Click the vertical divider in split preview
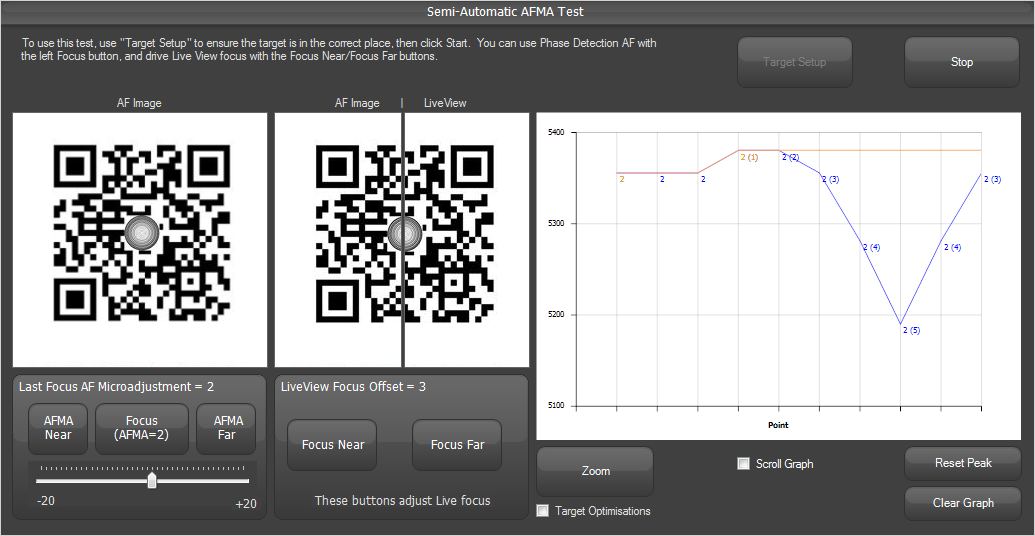This screenshot has height=536, width=1035. 403,300
